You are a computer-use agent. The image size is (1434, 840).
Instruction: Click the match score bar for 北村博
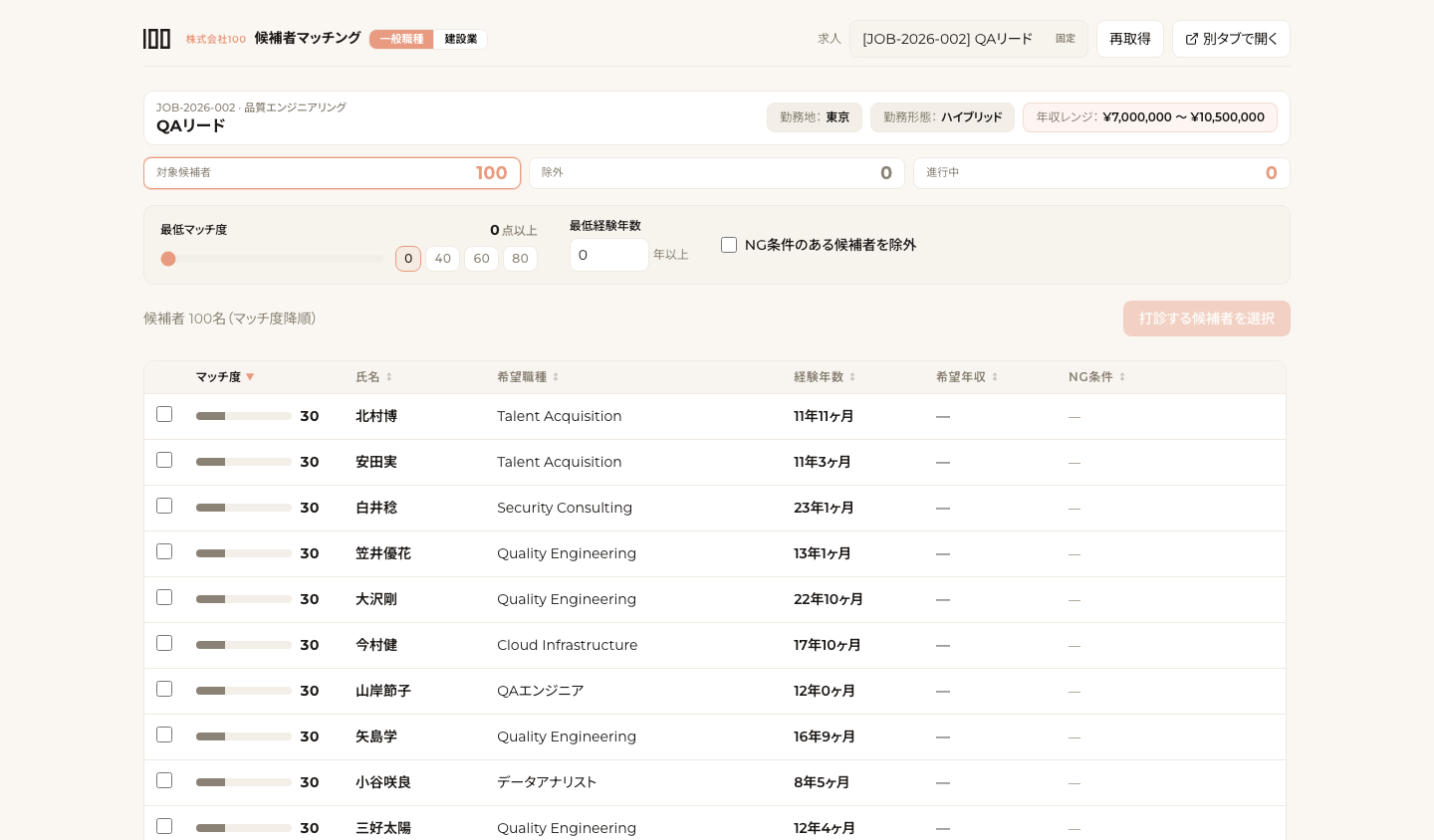[244, 416]
